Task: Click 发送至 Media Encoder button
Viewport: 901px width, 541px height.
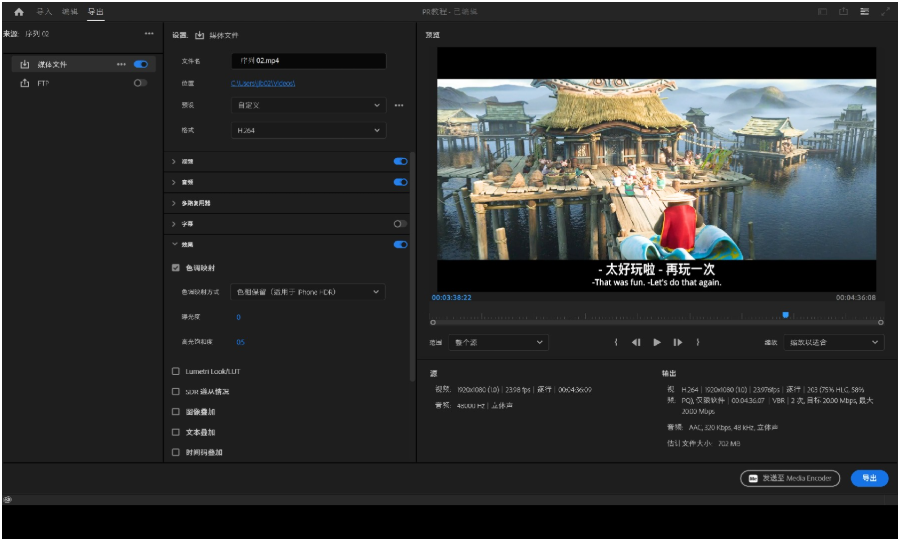Action: click(x=790, y=478)
